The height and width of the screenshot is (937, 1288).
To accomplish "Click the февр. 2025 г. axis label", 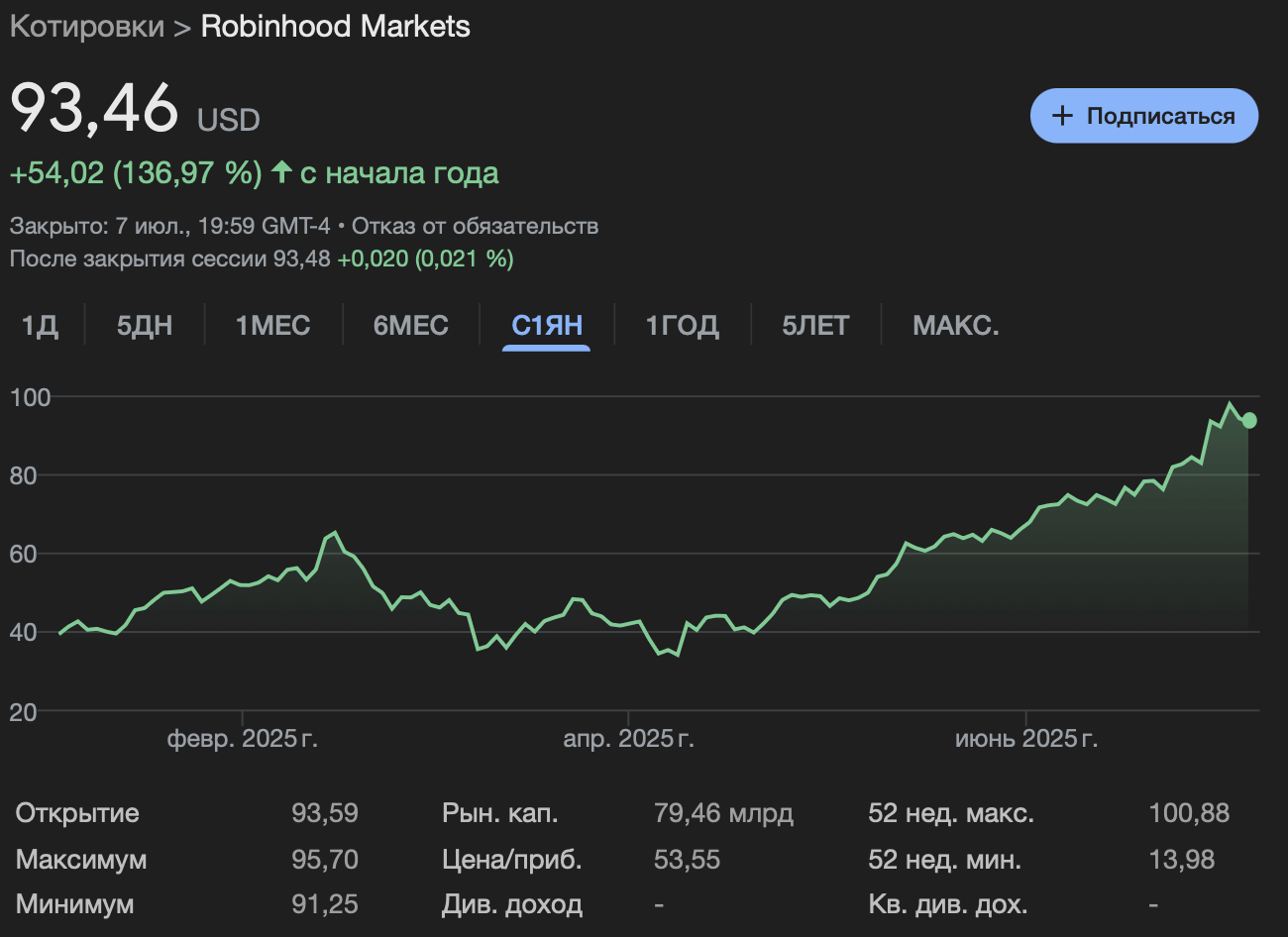I will pos(243,739).
